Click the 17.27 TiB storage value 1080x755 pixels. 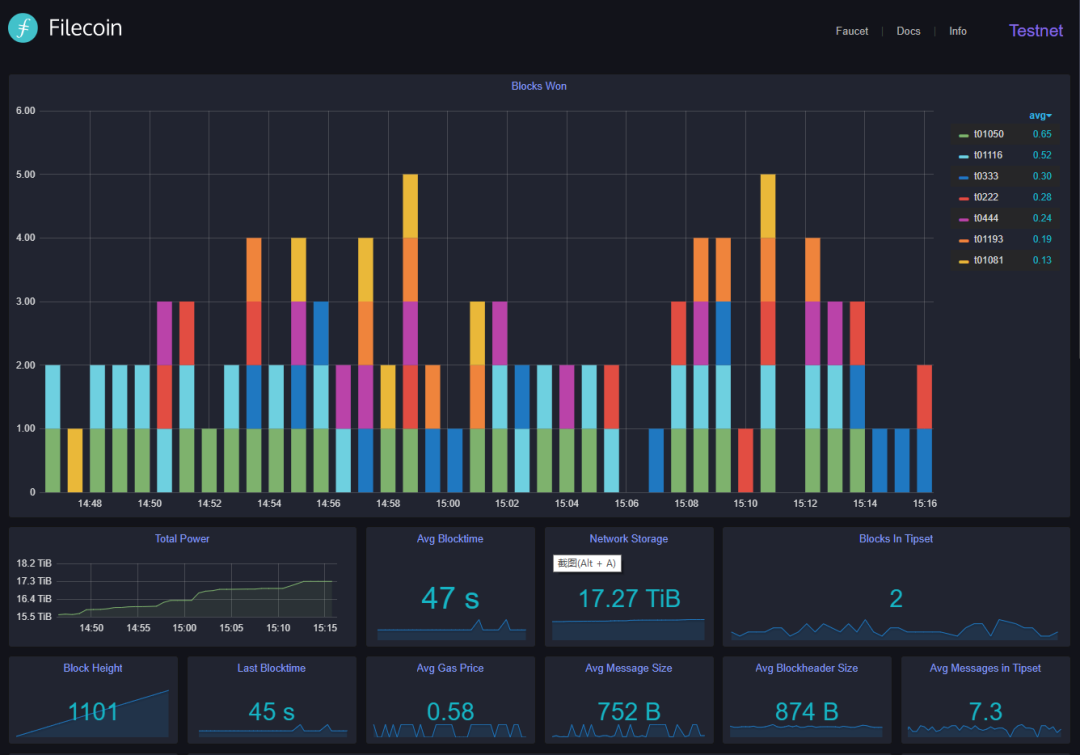click(x=629, y=598)
